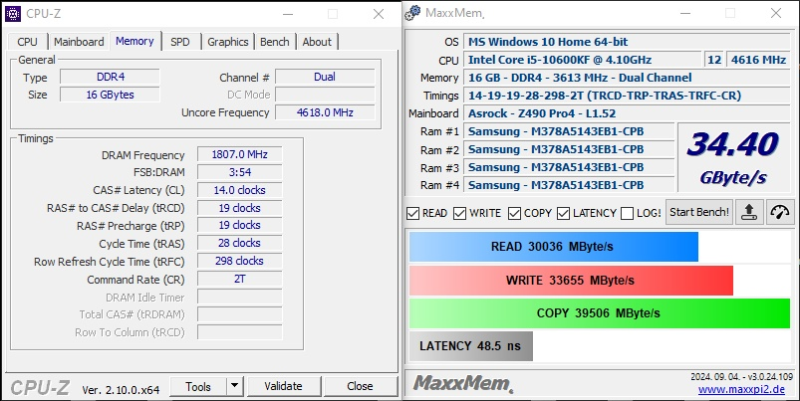
Task: Click the Timings value 14-19-19-28-298-2T
Action: [x=627, y=95]
